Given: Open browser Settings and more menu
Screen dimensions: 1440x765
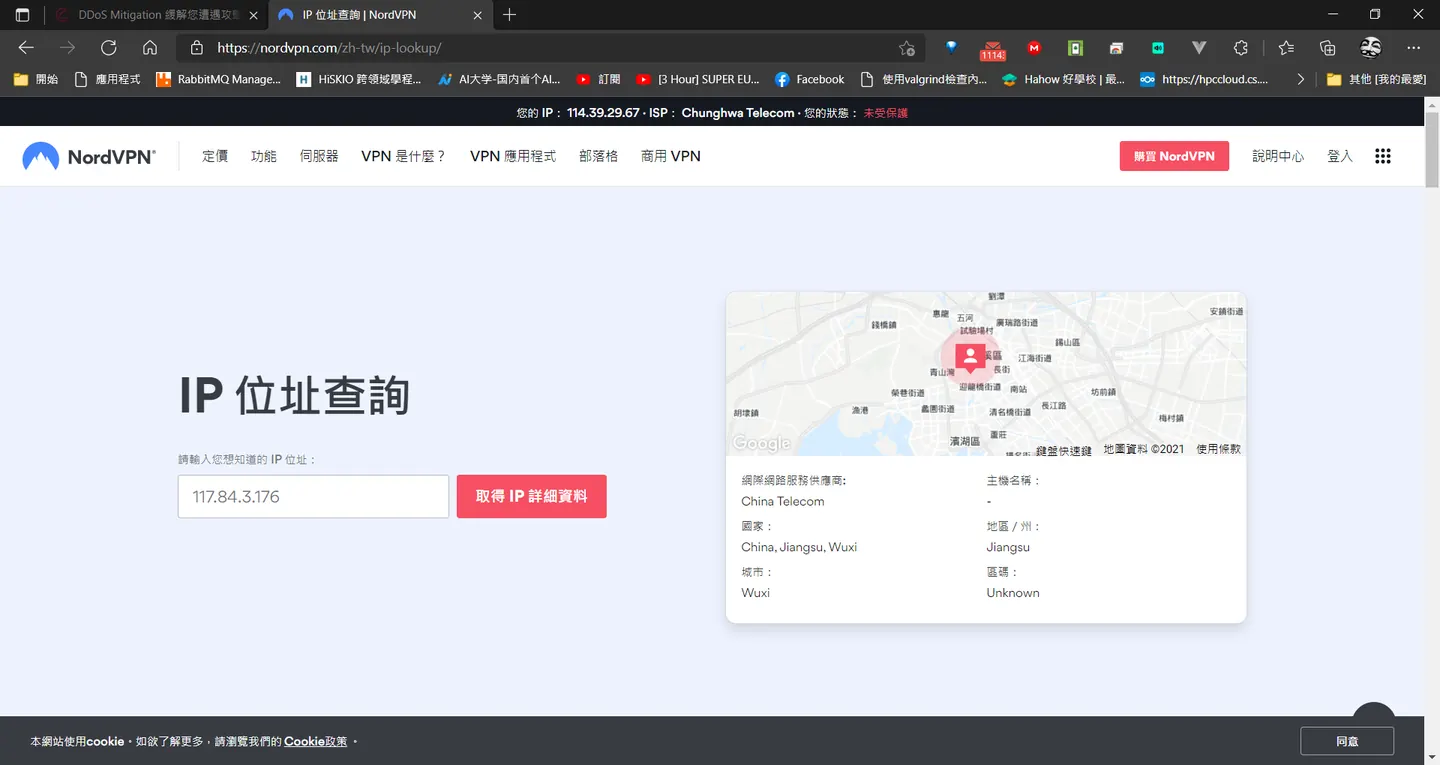Looking at the screenshot, I should tap(1413, 47).
